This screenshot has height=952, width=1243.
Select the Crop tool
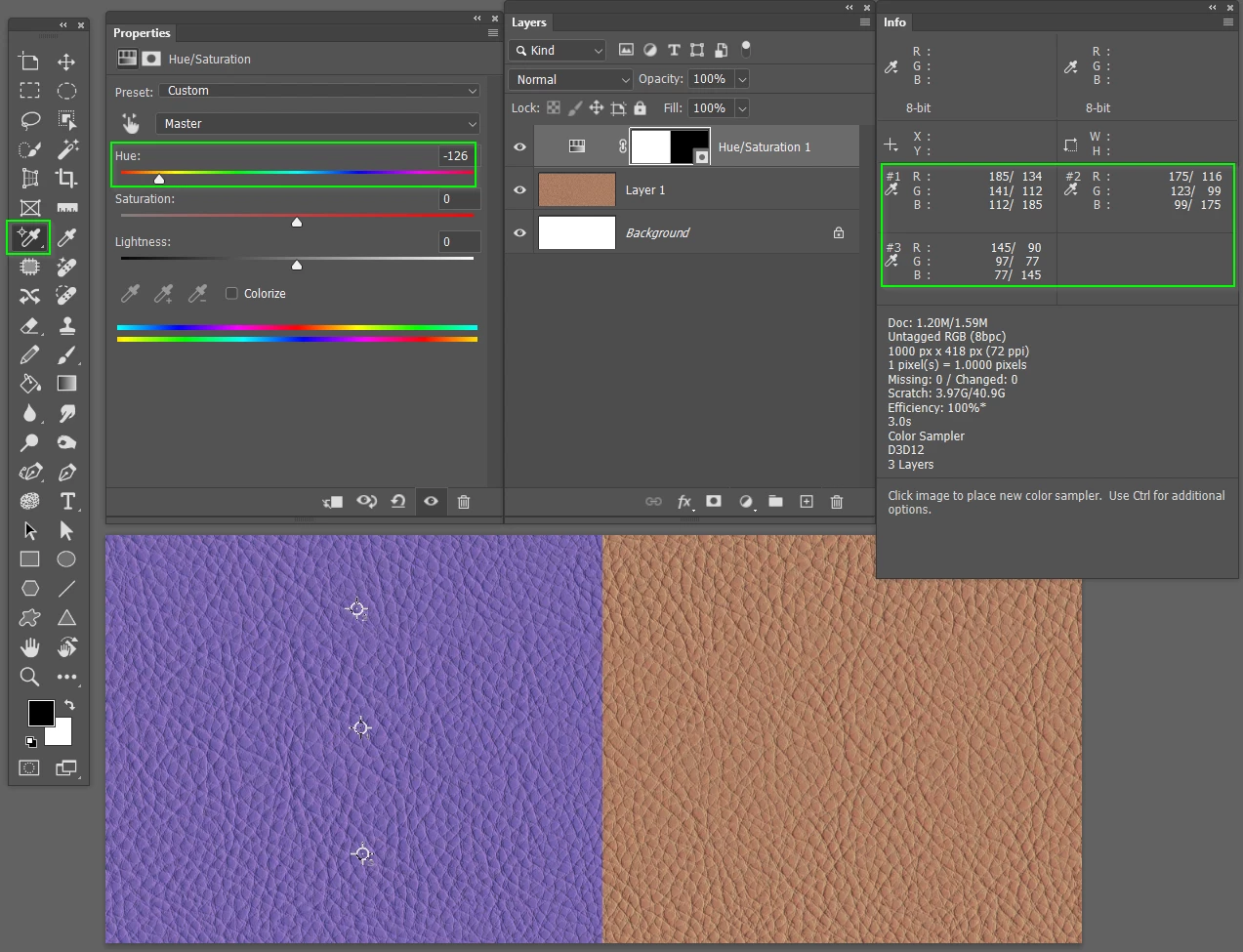pos(66,179)
